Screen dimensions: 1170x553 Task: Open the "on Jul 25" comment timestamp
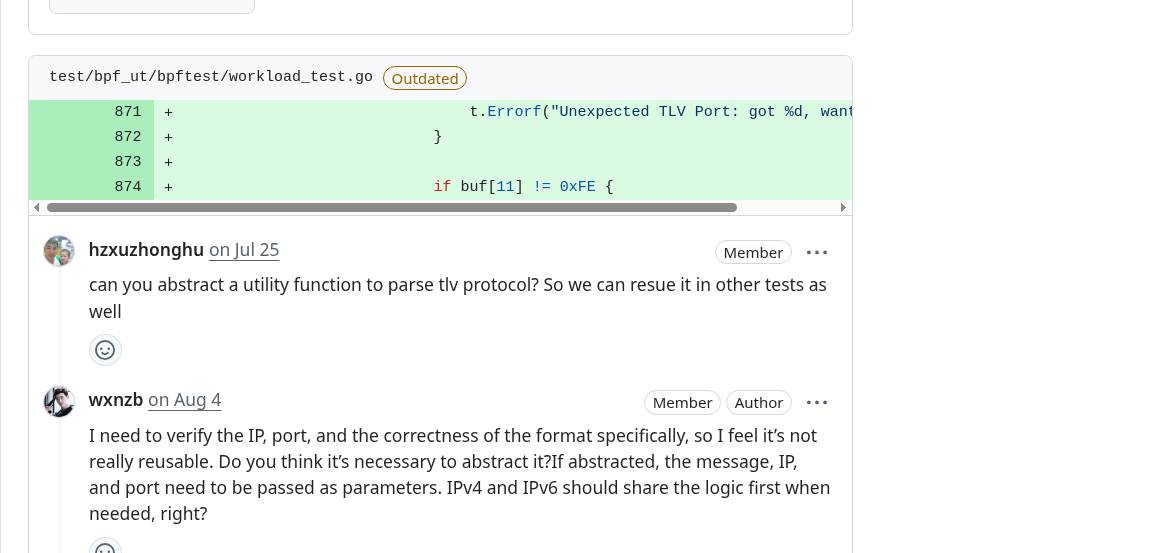[x=244, y=250]
